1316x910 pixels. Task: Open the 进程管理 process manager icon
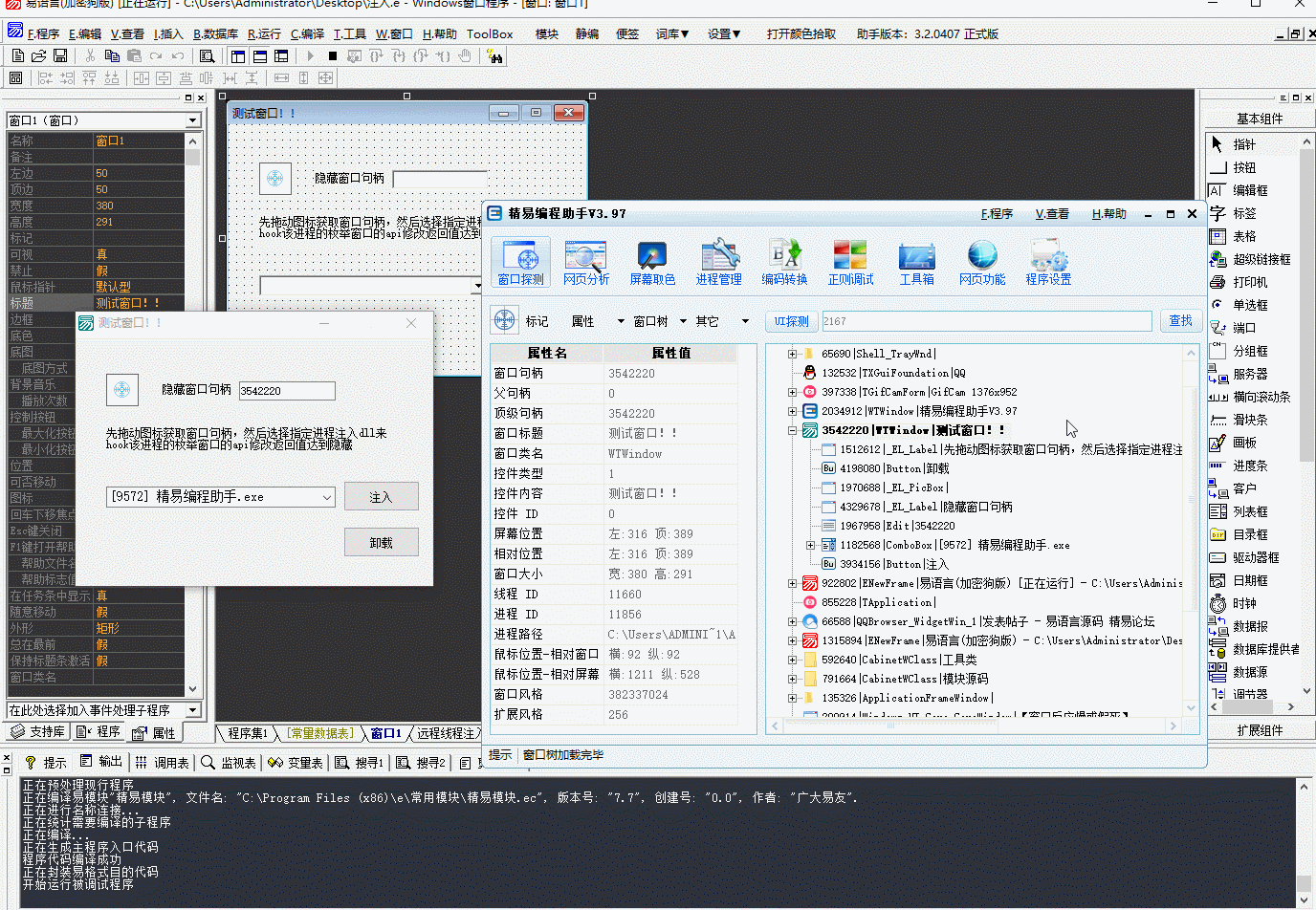[x=718, y=262]
